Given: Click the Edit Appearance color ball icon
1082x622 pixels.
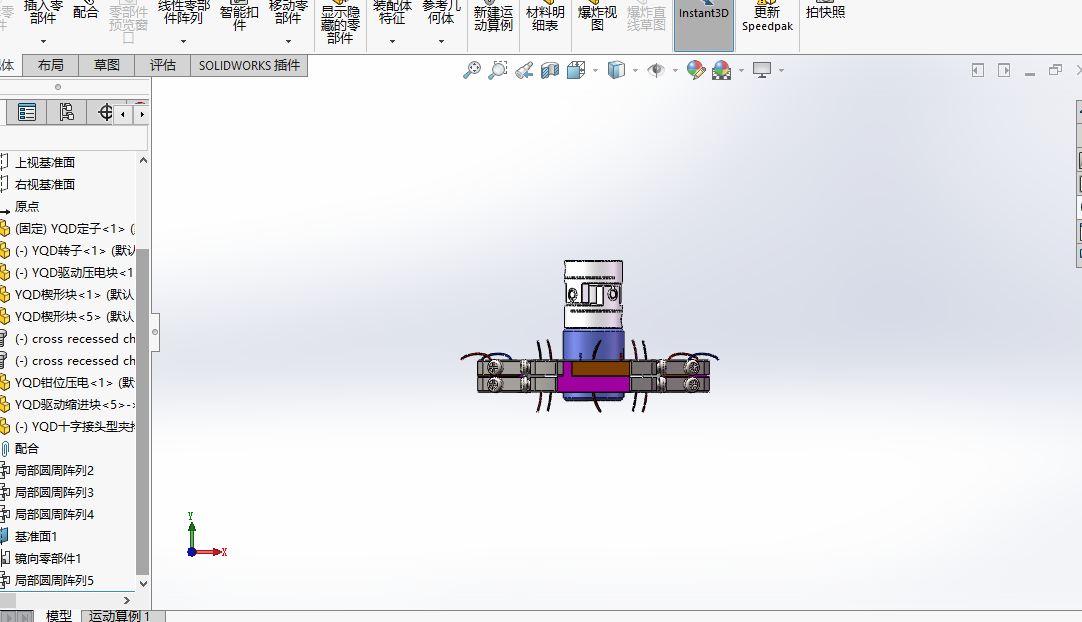Looking at the screenshot, I should pos(696,70).
